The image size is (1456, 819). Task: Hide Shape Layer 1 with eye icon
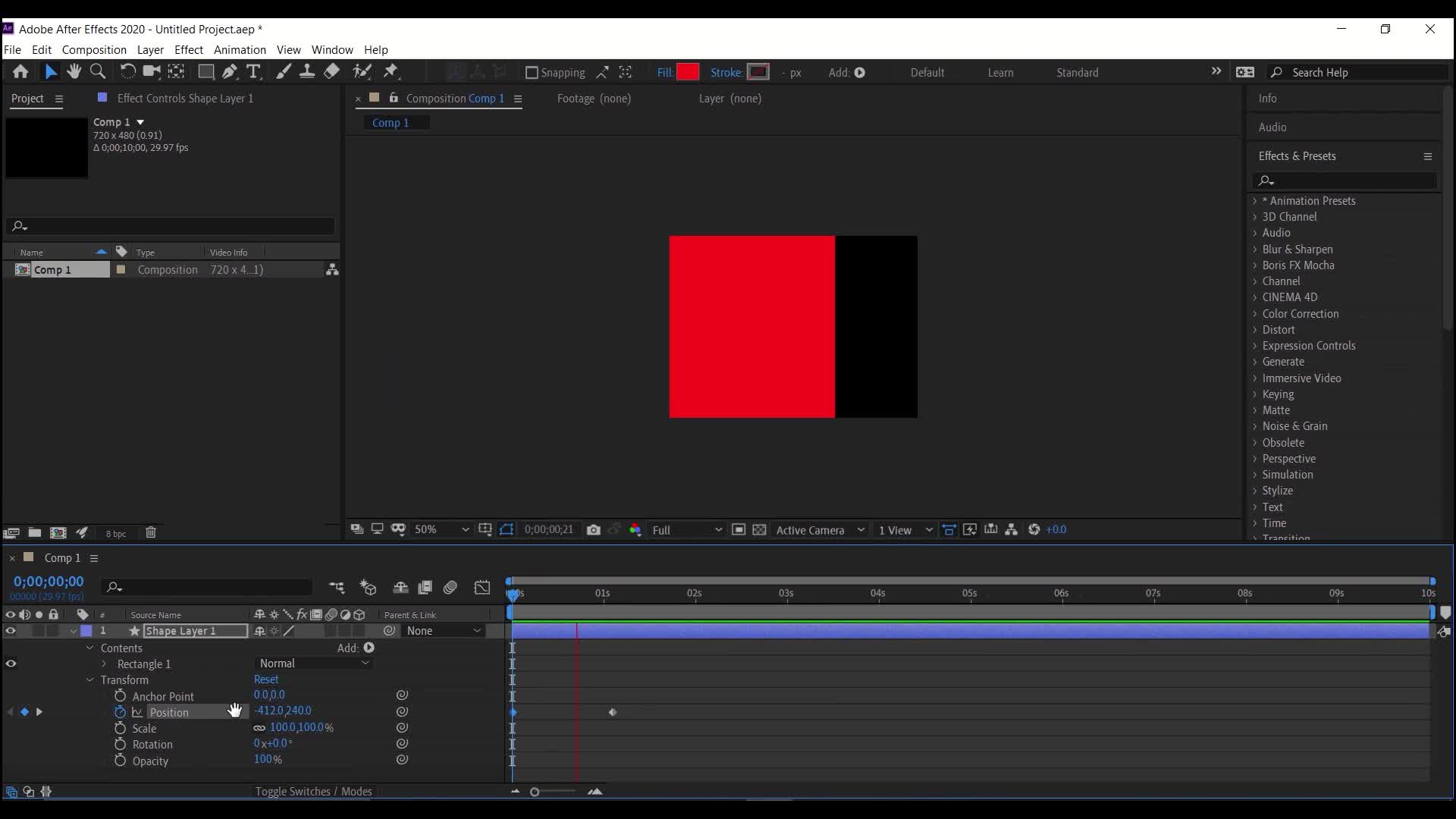[x=11, y=631]
